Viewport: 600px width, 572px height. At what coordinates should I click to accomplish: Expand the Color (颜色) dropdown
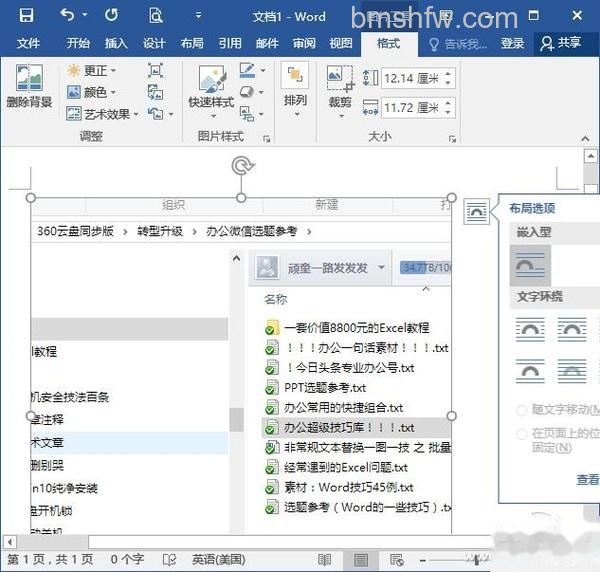91,92
